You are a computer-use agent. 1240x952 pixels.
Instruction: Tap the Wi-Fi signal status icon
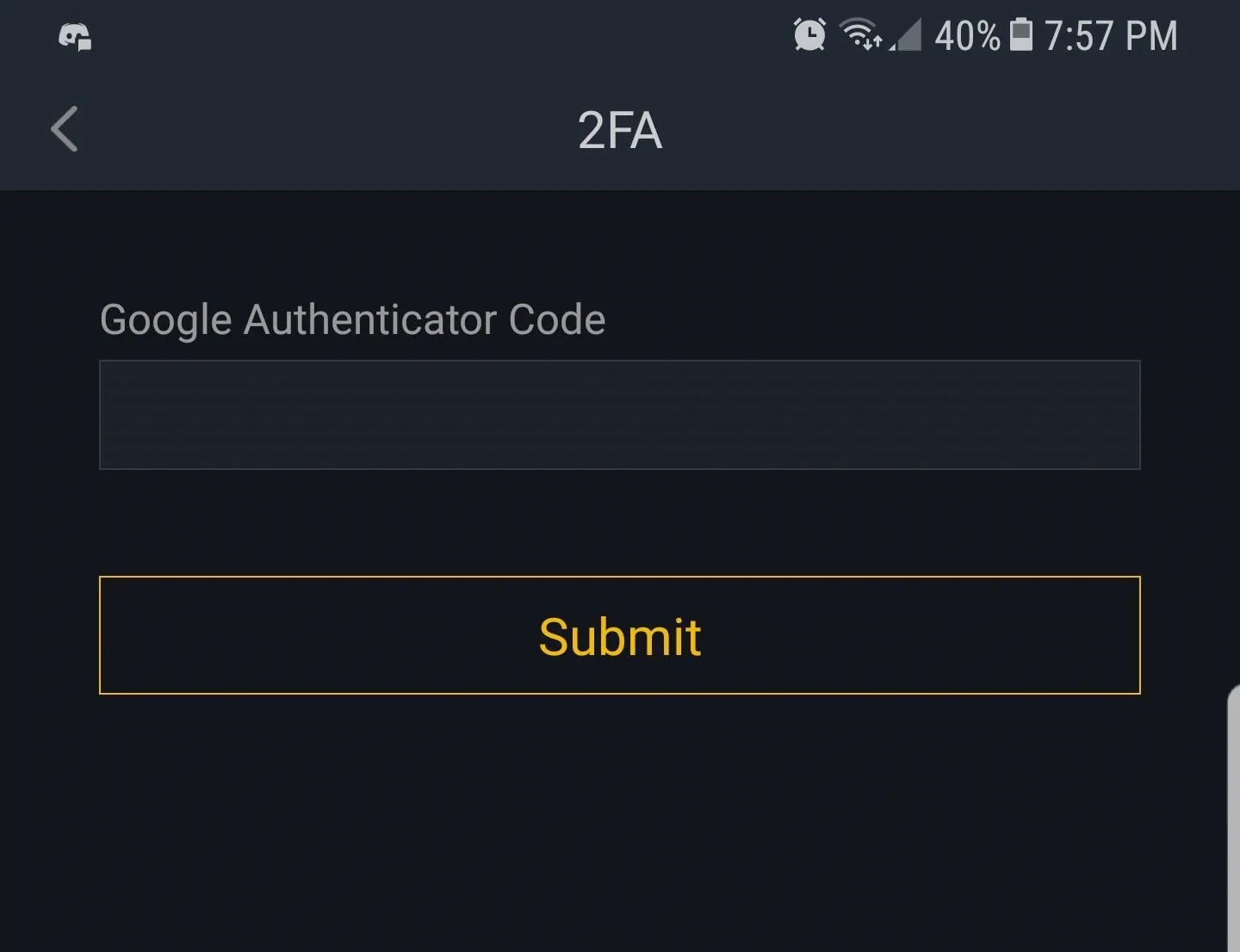click(x=859, y=35)
